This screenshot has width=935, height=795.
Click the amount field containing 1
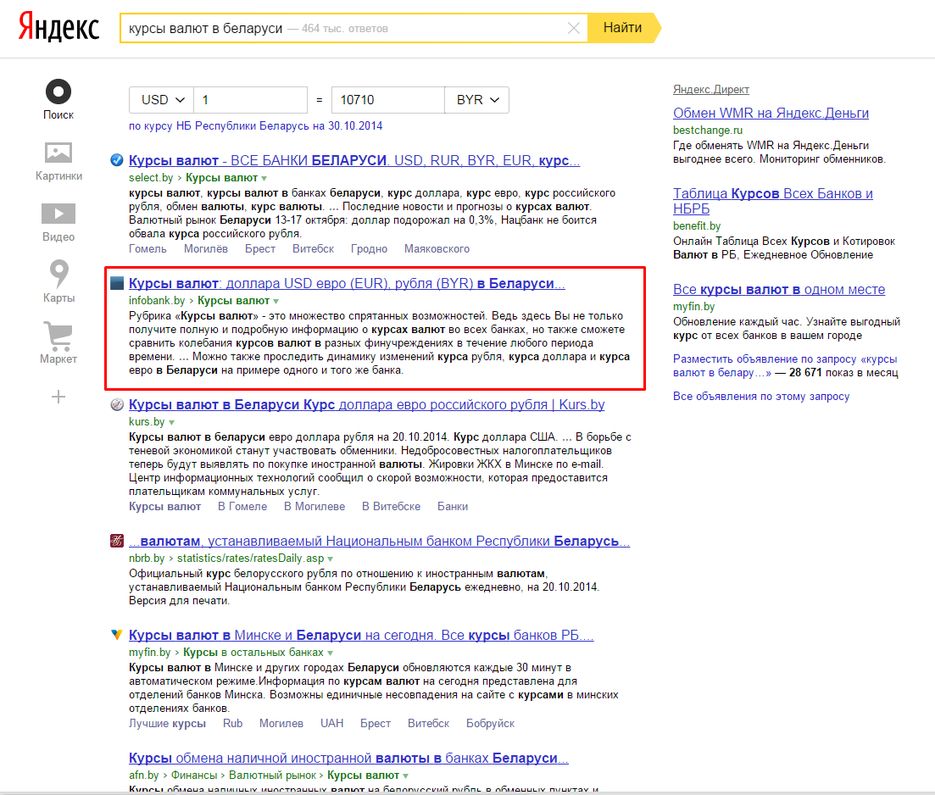click(x=250, y=100)
